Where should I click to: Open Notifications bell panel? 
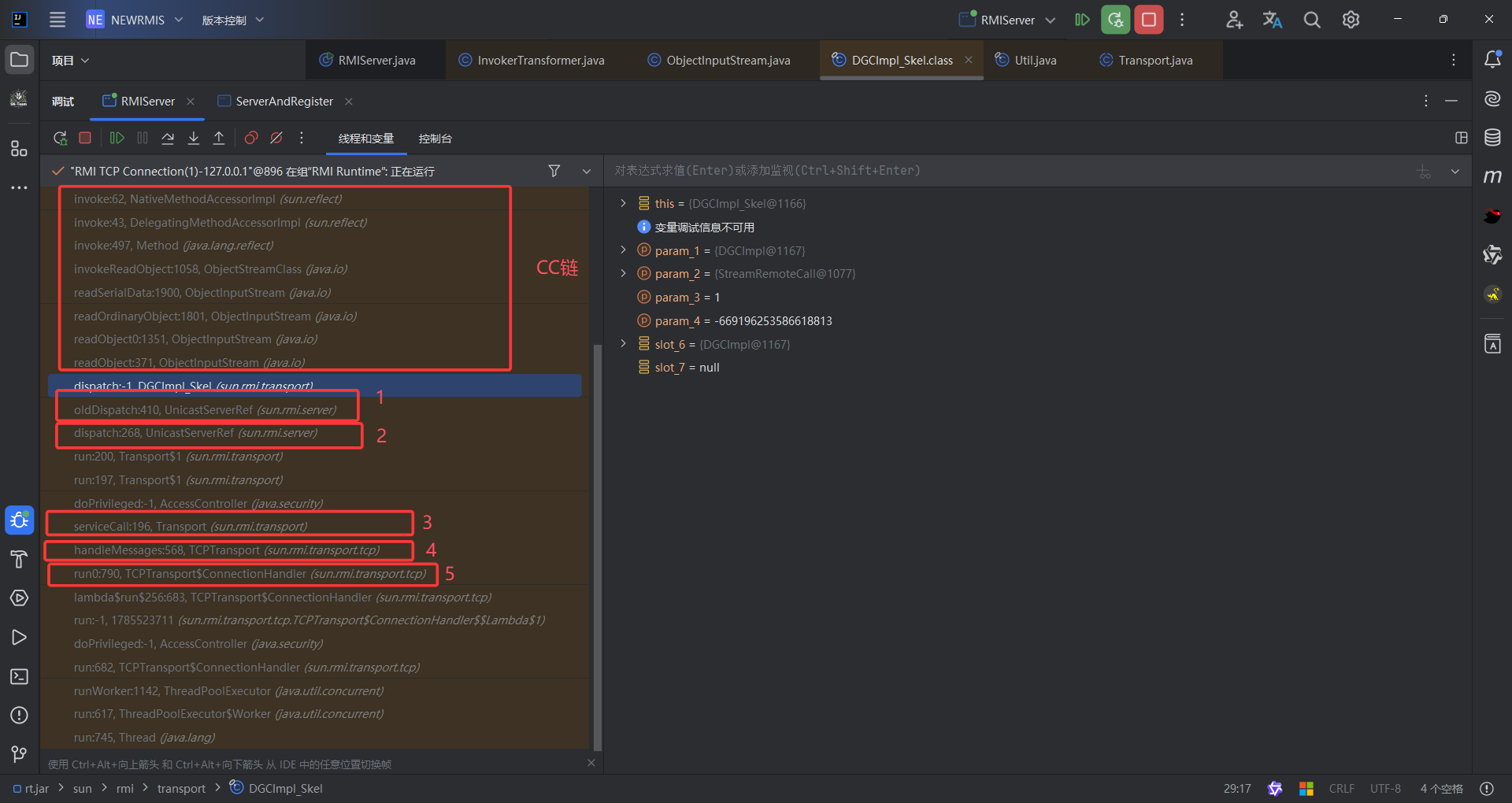coord(1492,60)
